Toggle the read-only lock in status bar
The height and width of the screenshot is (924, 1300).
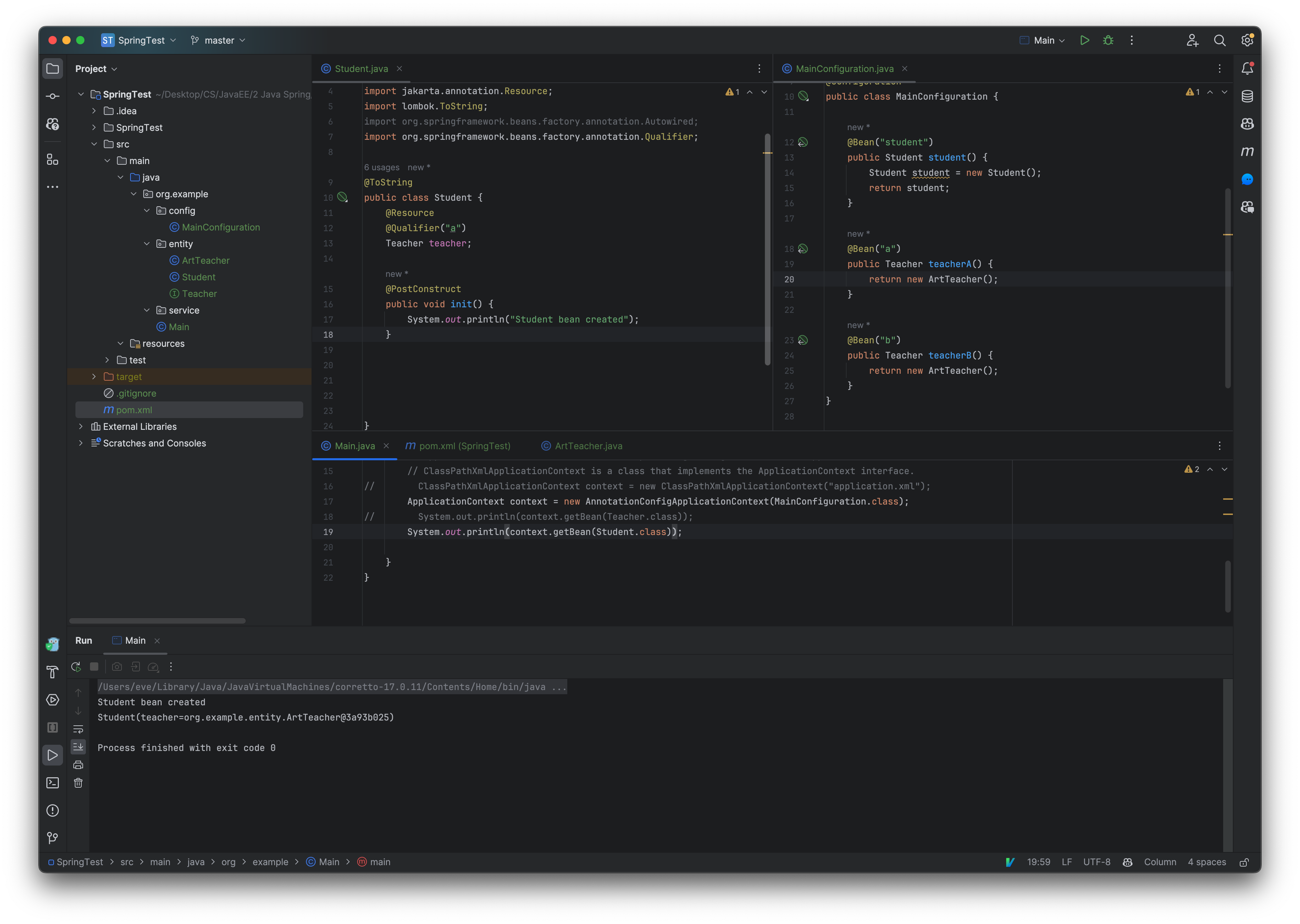coord(1244,862)
